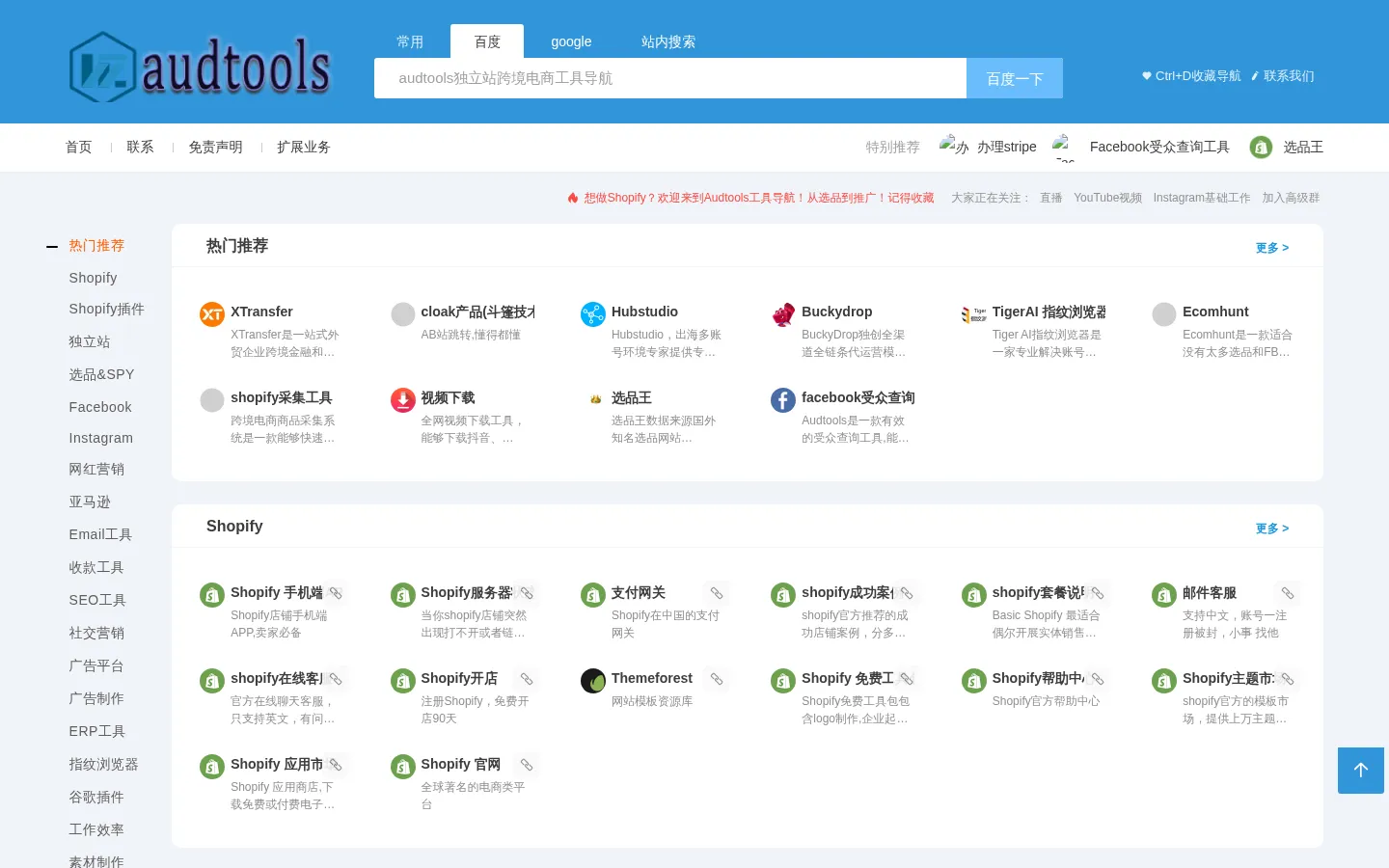Select 亚马逊 in the sidebar

click(x=90, y=502)
